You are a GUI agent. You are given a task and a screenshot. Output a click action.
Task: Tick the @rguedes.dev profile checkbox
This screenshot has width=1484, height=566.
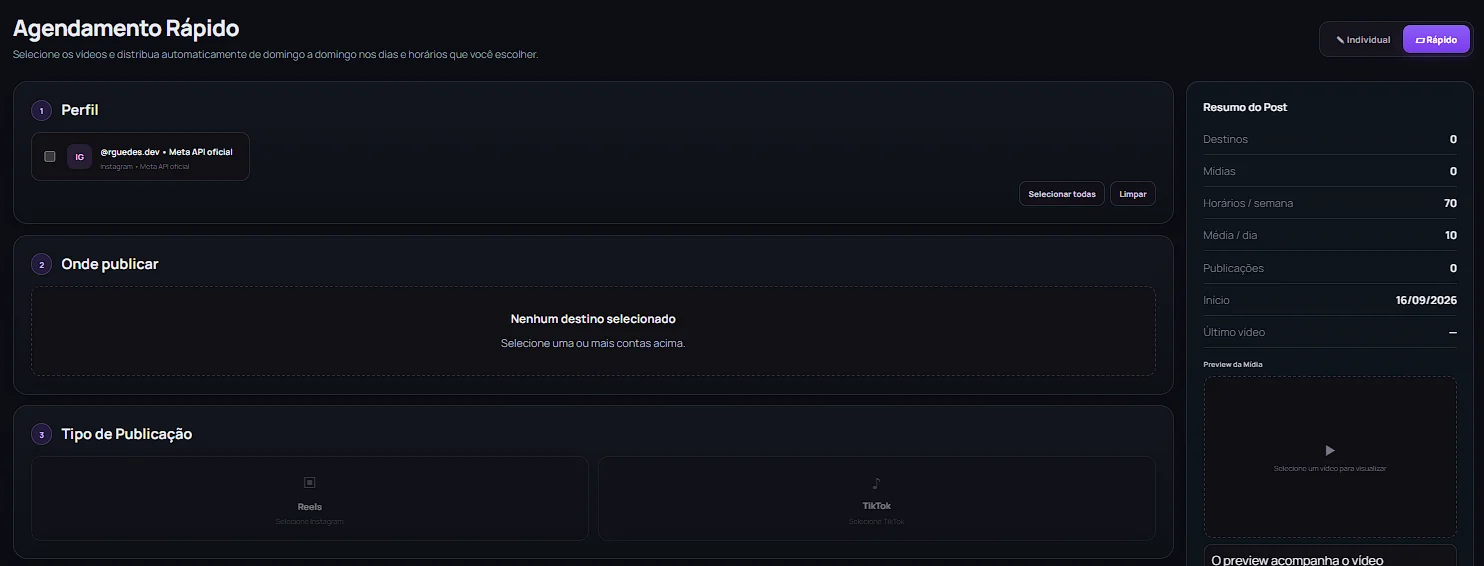coord(50,156)
